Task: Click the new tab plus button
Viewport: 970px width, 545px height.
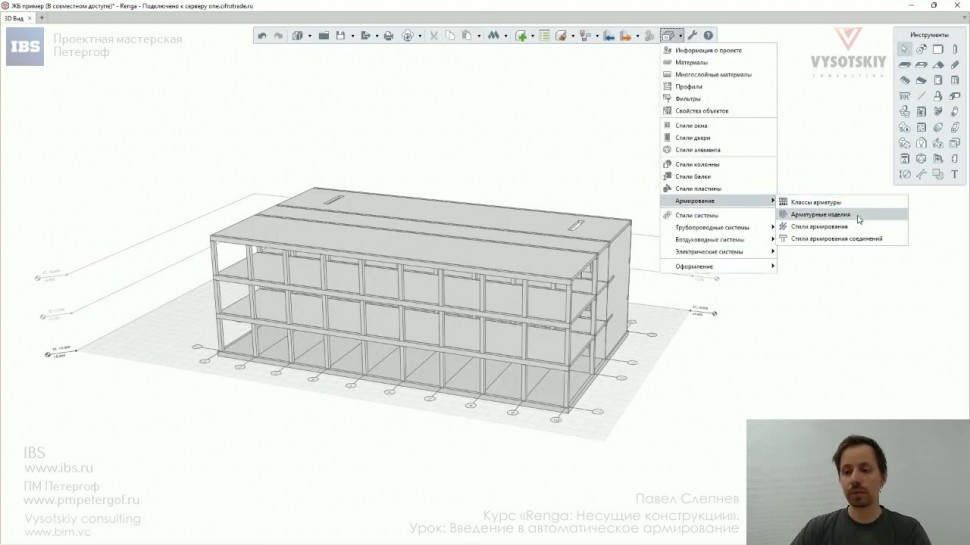Action: click(x=42, y=18)
